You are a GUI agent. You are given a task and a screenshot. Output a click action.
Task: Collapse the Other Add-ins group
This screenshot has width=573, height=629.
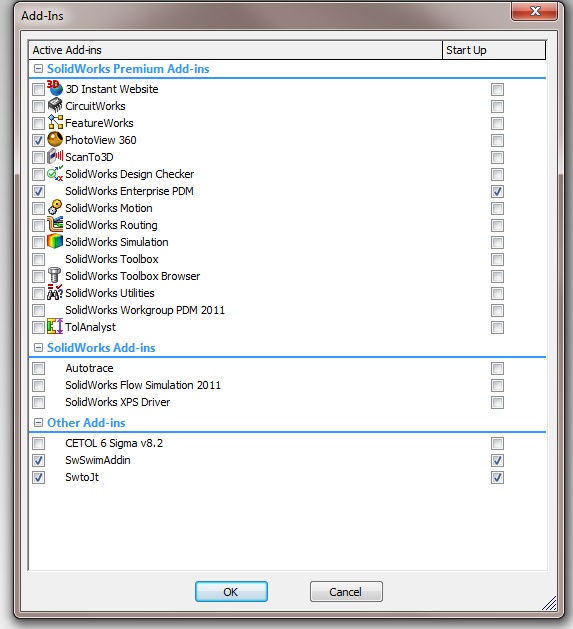click(x=38, y=422)
